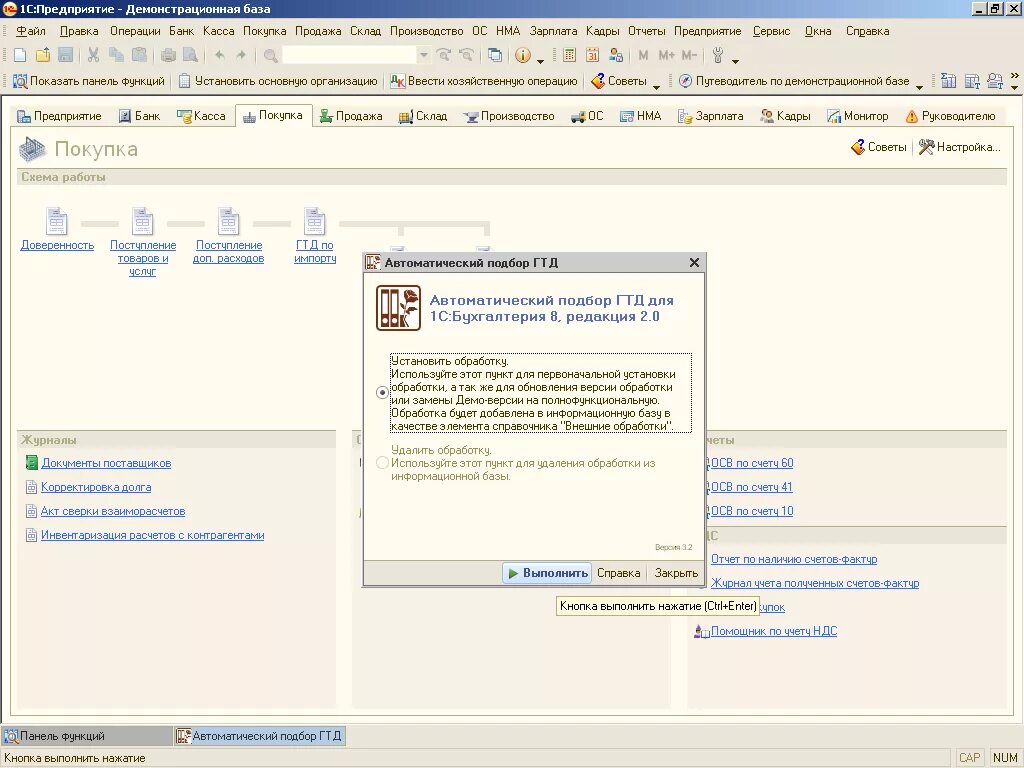Click the toolbar search input field
The image size is (1024, 768).
(349, 56)
